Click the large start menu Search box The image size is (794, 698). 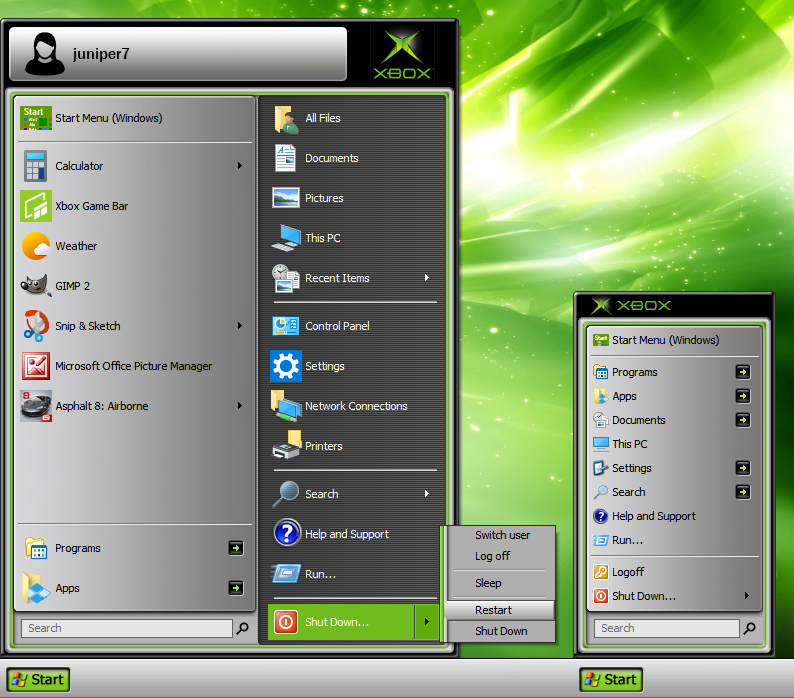[x=126, y=628]
